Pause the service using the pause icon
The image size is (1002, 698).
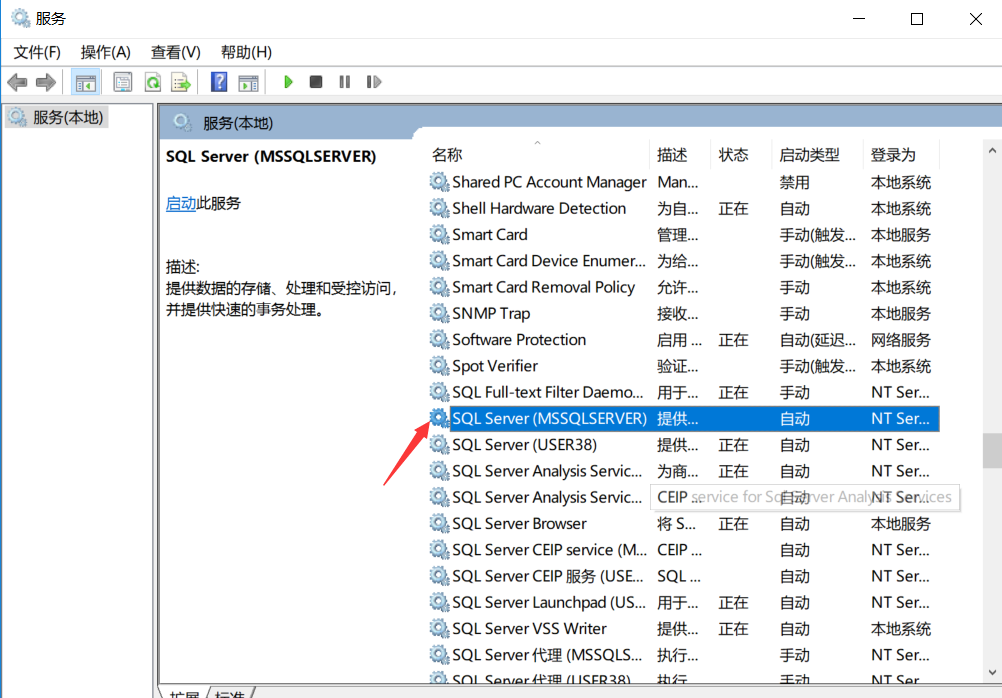coord(344,82)
